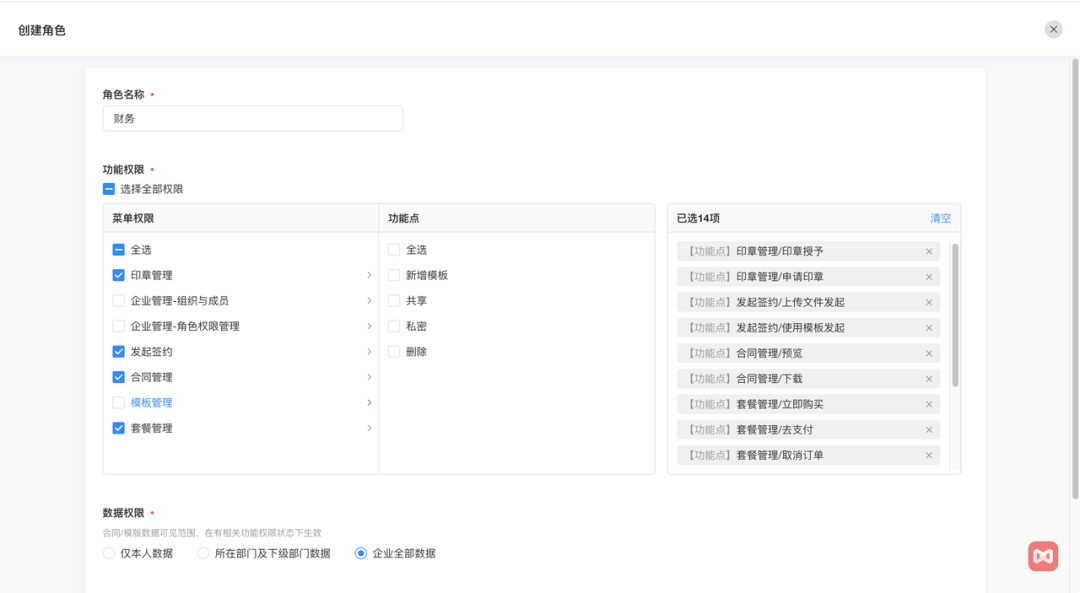
Task: Expand 发起签约 row chevron
Action: [x=369, y=351]
